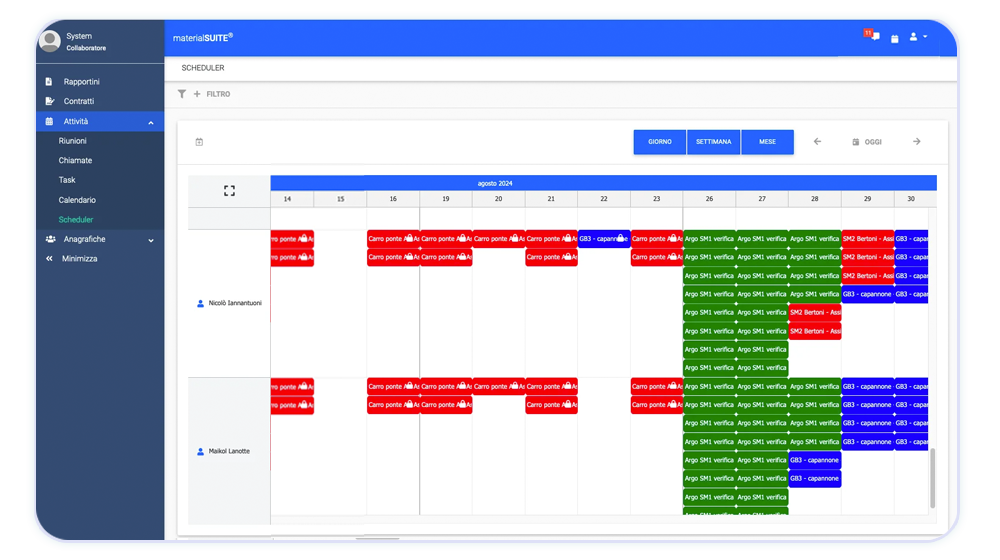Image resolution: width=1000 pixels, height=560 pixels.
Task: Minimize the sidebar with Minimizza
Action: pos(79,259)
